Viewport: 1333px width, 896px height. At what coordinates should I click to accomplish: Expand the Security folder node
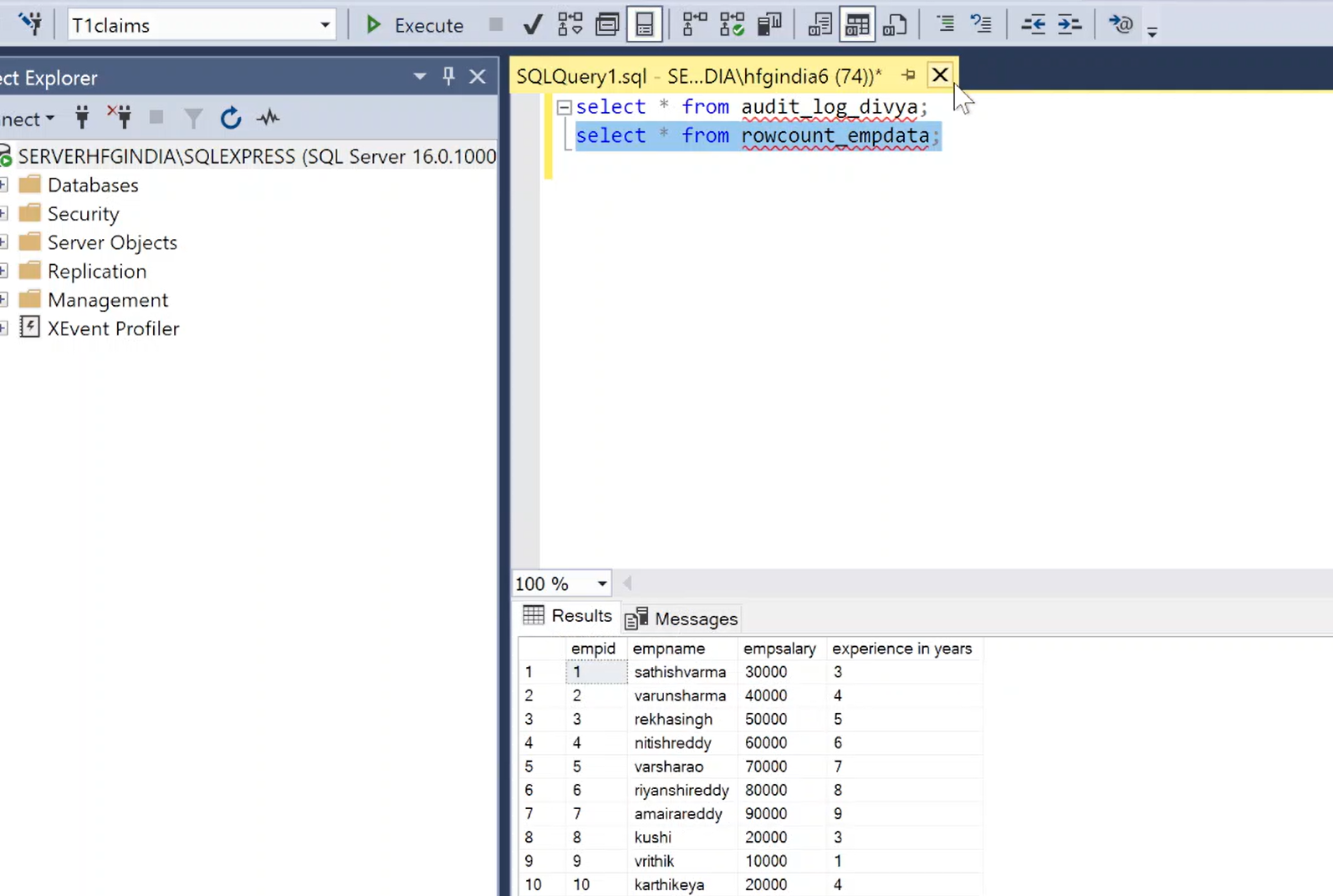click(4, 213)
